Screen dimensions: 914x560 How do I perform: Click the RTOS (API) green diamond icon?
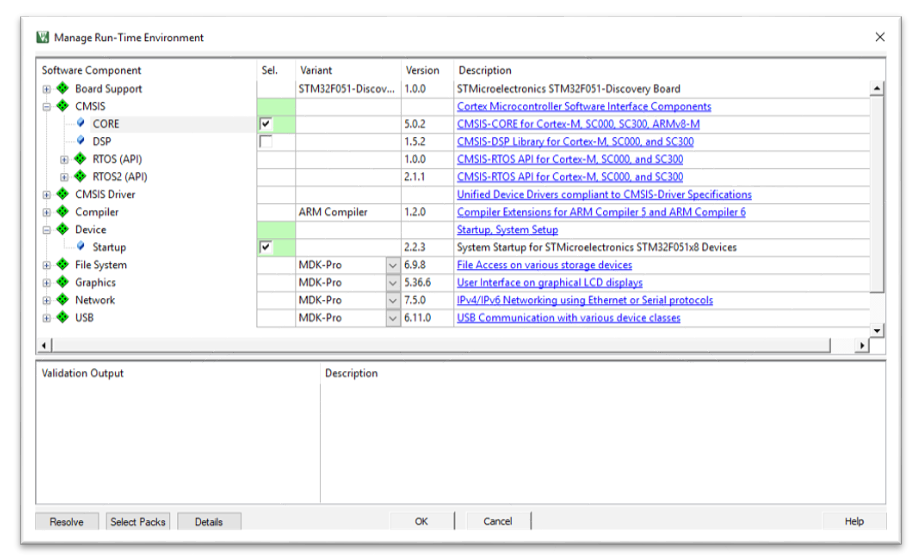[80, 159]
